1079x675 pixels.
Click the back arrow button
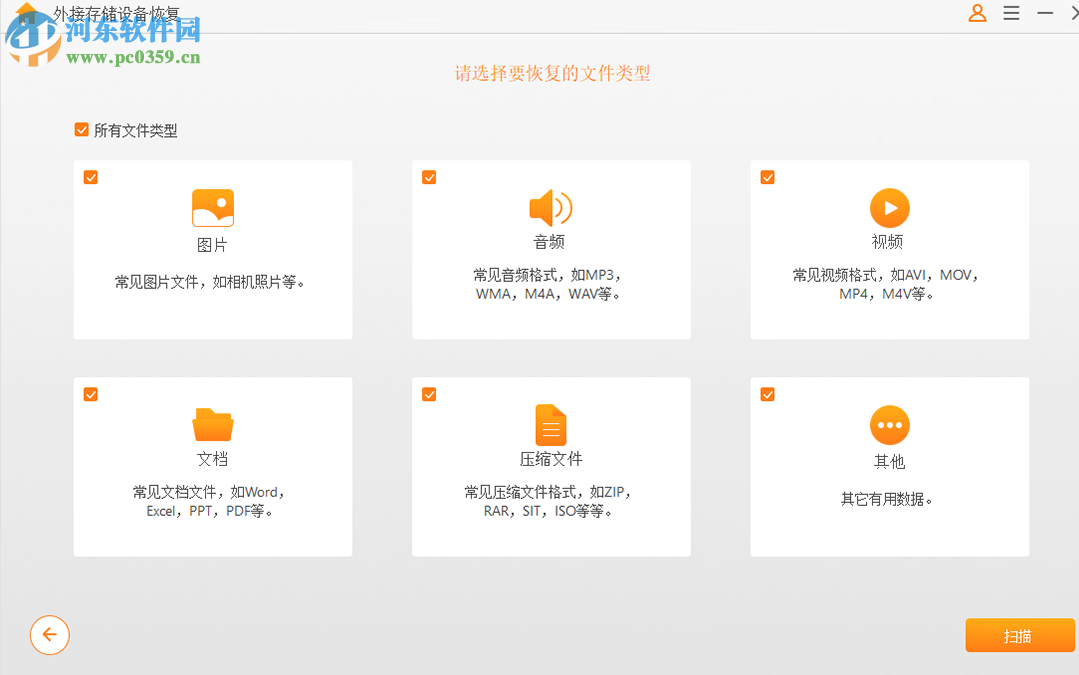click(49, 635)
